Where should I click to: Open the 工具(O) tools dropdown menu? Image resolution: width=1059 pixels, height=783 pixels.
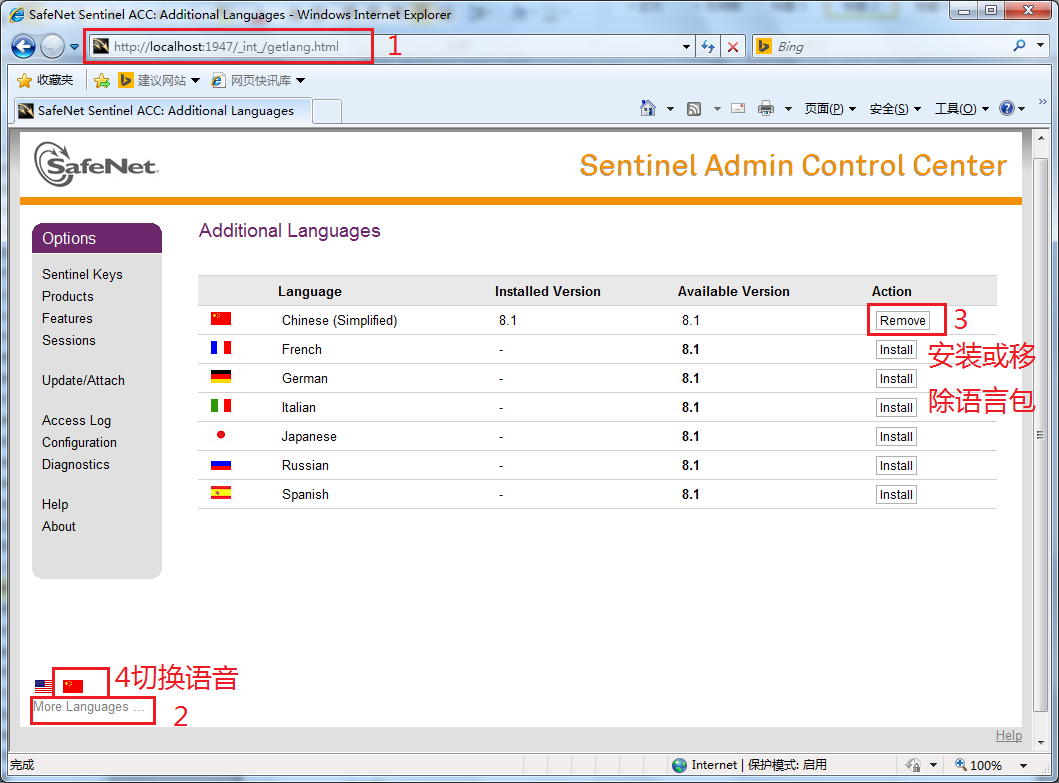(x=961, y=109)
